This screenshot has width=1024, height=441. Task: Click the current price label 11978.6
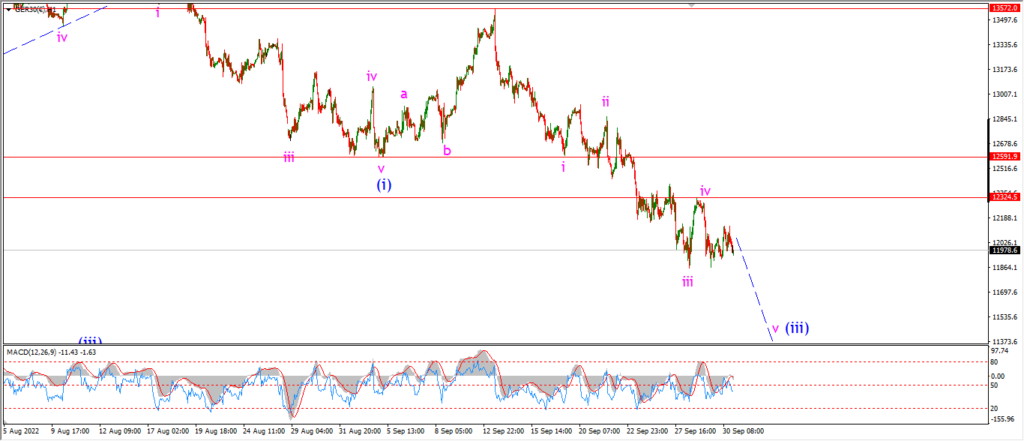click(1002, 250)
